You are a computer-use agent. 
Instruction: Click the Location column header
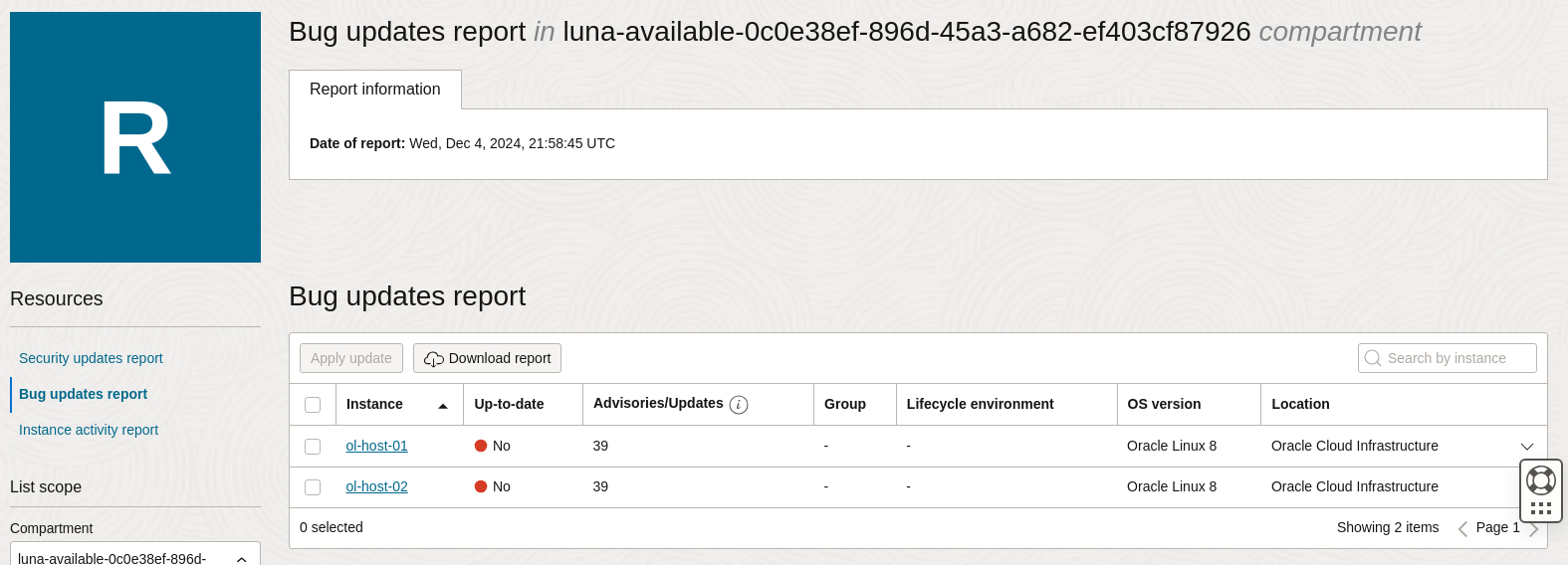coord(1300,404)
